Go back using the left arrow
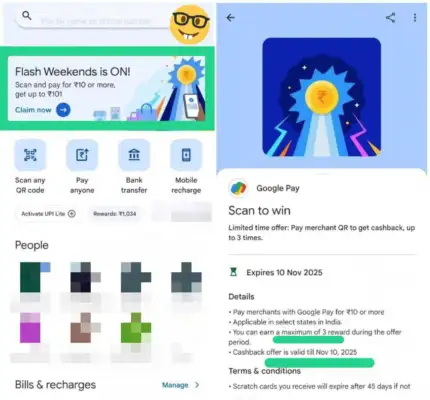This screenshot has width=430, height=400. (231, 18)
